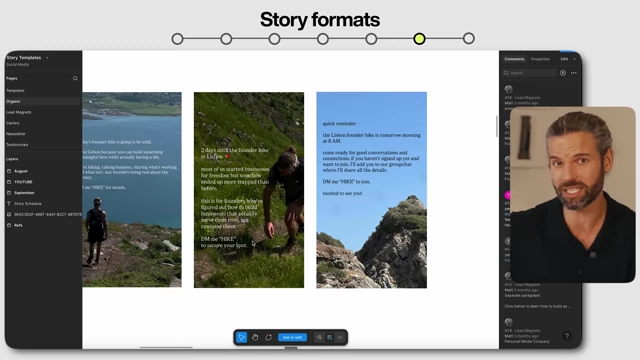Click the presenter webcam video overlay

point(573,195)
